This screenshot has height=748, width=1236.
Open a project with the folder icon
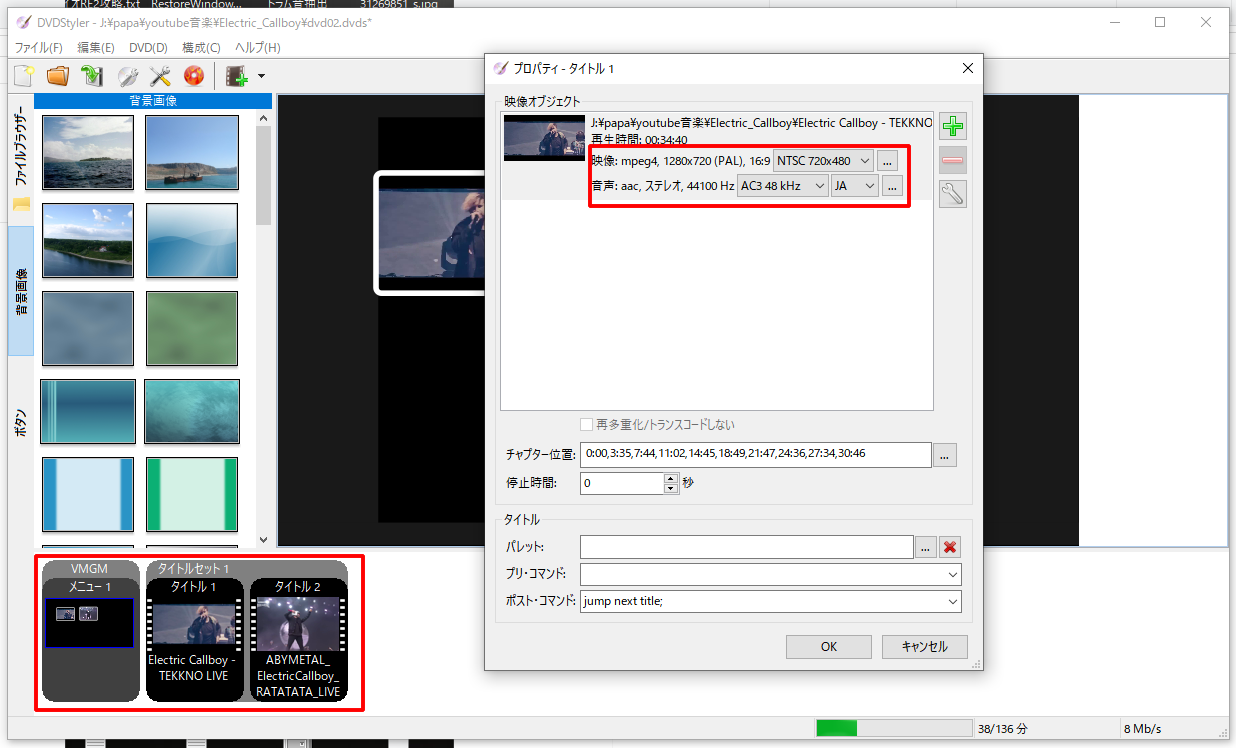pyautogui.click(x=58, y=75)
